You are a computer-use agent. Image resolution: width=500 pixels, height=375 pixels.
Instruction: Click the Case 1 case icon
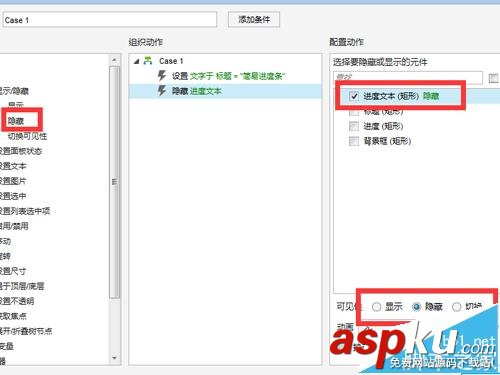148,61
